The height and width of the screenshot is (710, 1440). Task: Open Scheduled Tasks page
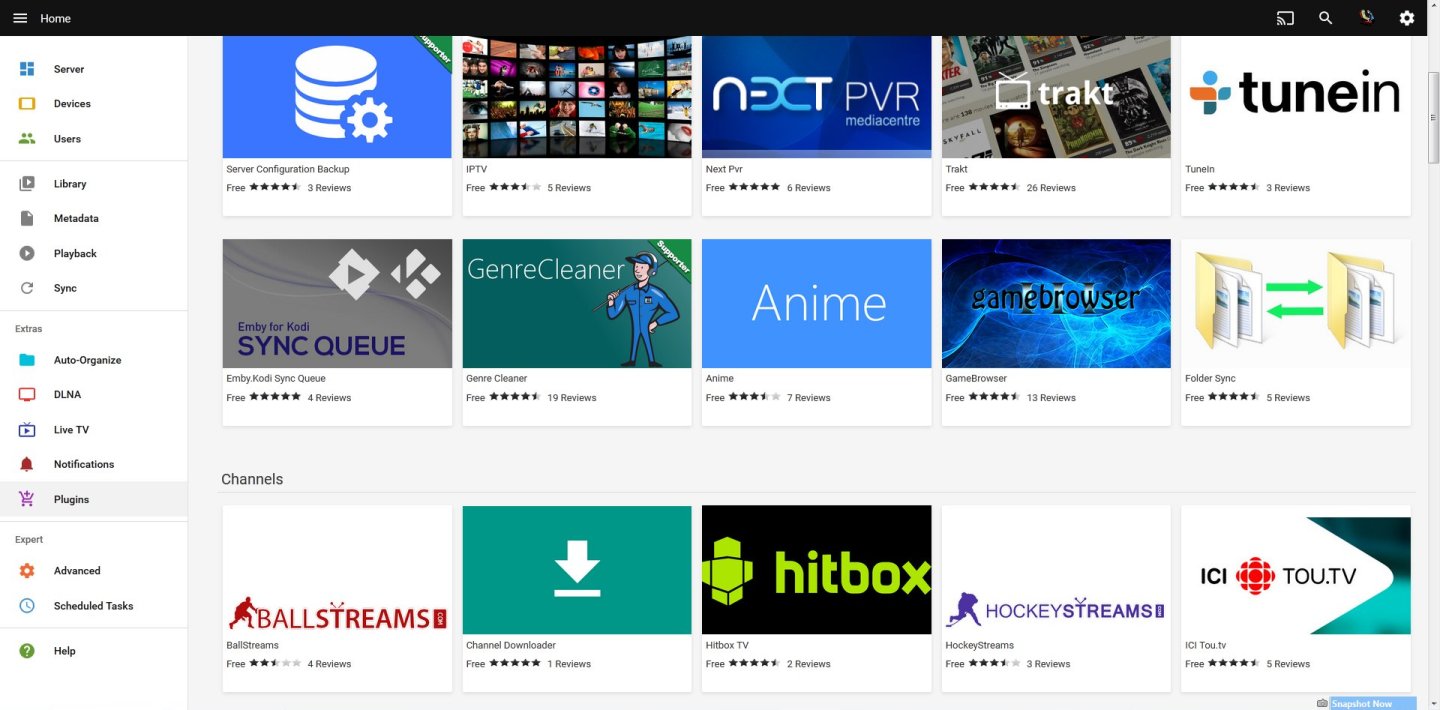click(x=94, y=606)
